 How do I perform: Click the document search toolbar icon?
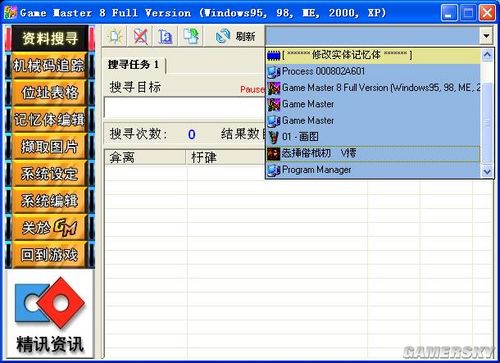click(x=165, y=36)
